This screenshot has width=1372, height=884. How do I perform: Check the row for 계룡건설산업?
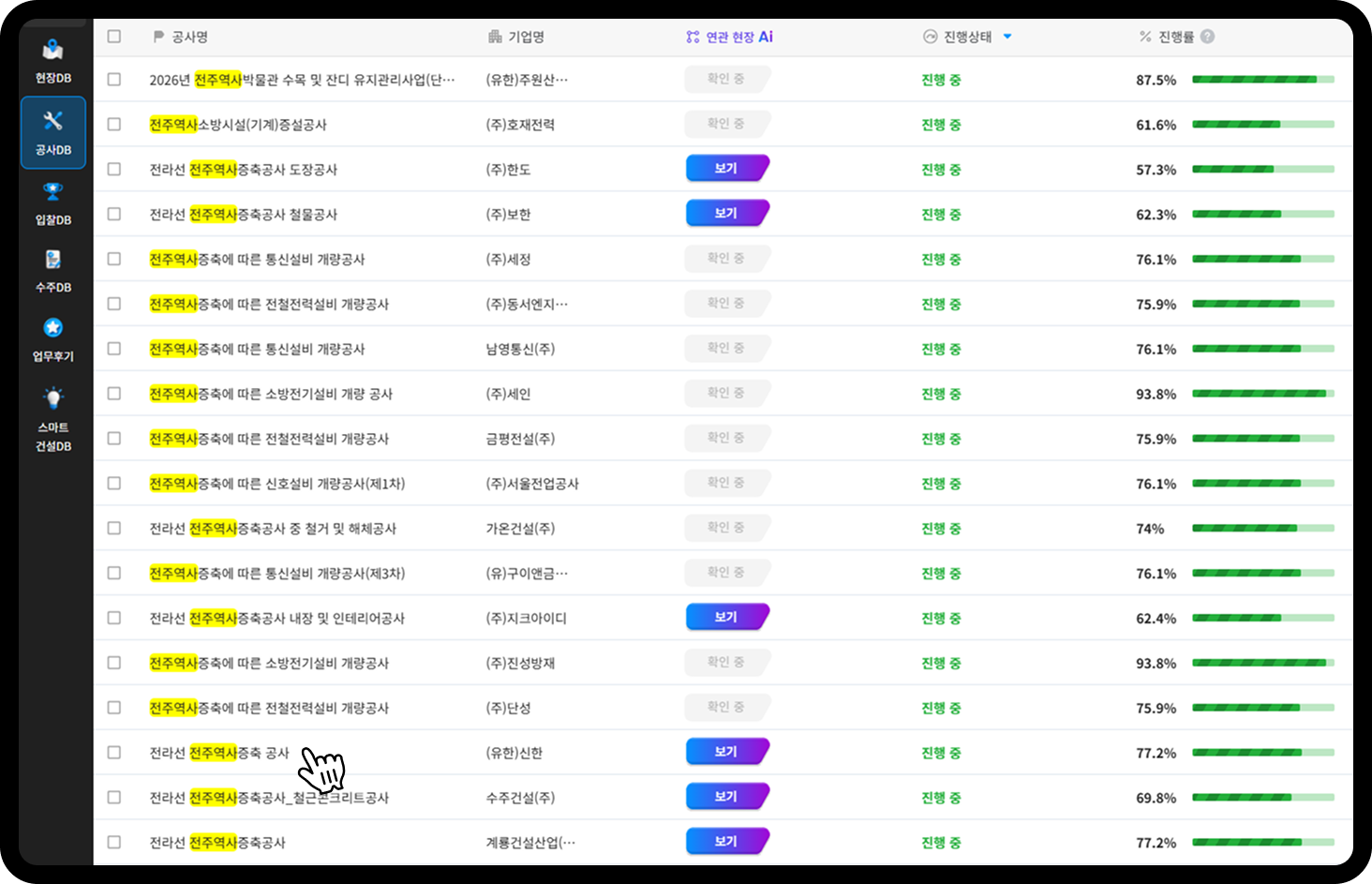pos(114,842)
